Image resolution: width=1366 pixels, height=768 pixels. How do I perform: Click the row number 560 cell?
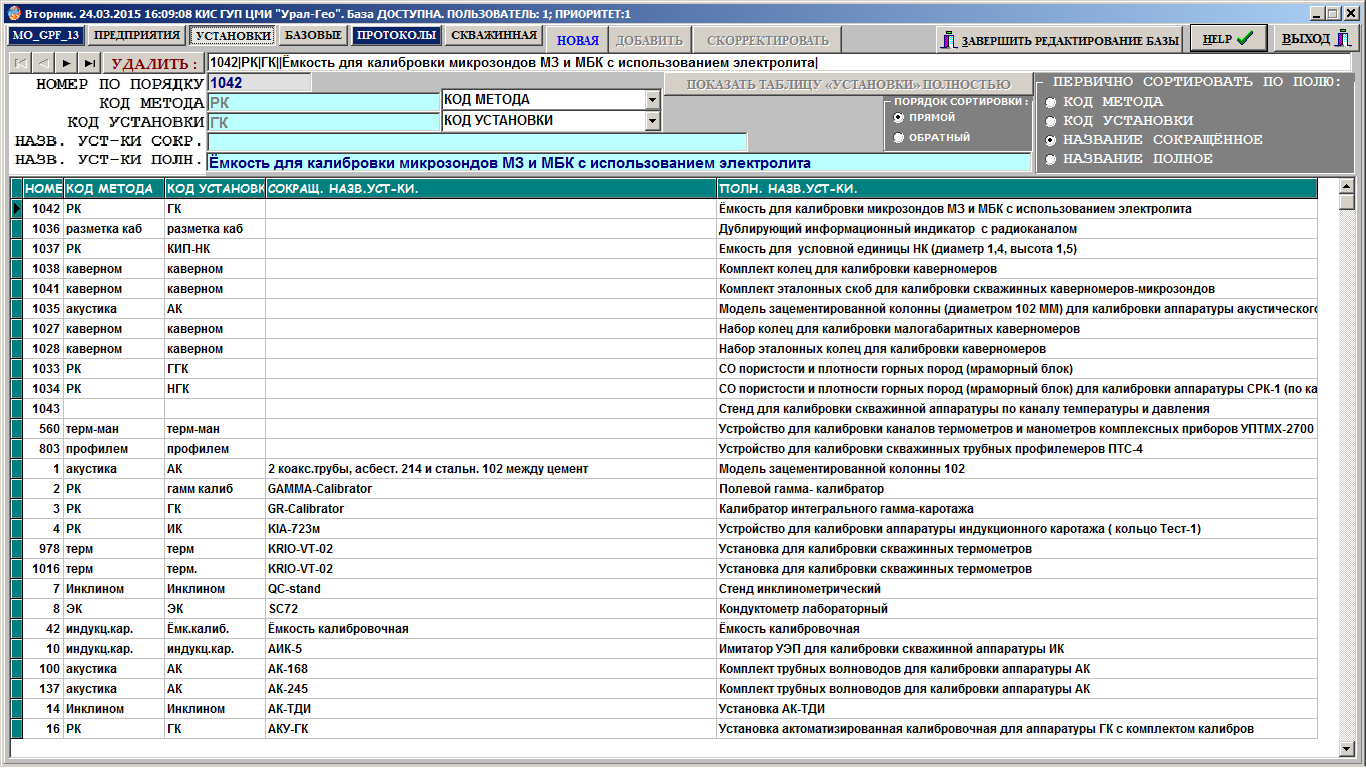(43, 429)
